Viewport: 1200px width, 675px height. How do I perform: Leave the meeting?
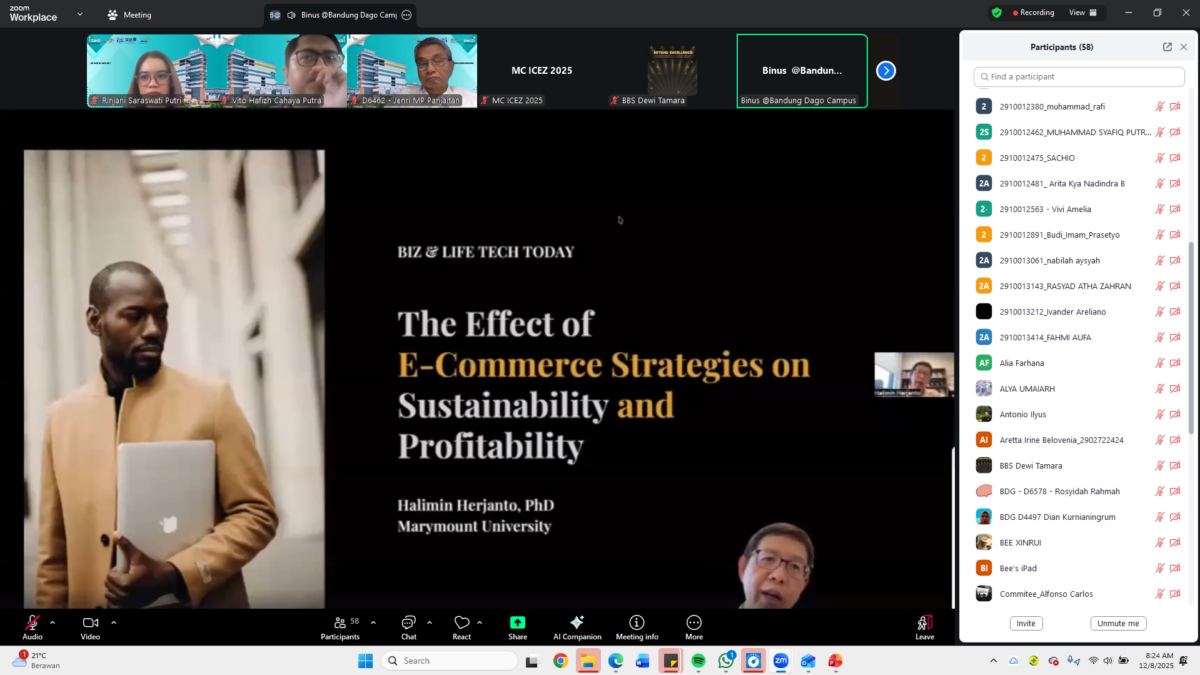pyautogui.click(x=924, y=626)
